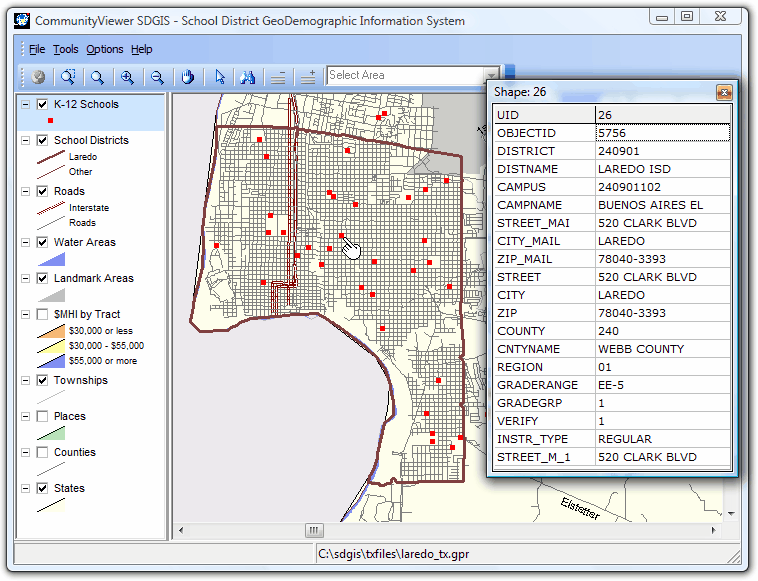
Task: Click the magnifier zoom tool
Action: coord(98,76)
